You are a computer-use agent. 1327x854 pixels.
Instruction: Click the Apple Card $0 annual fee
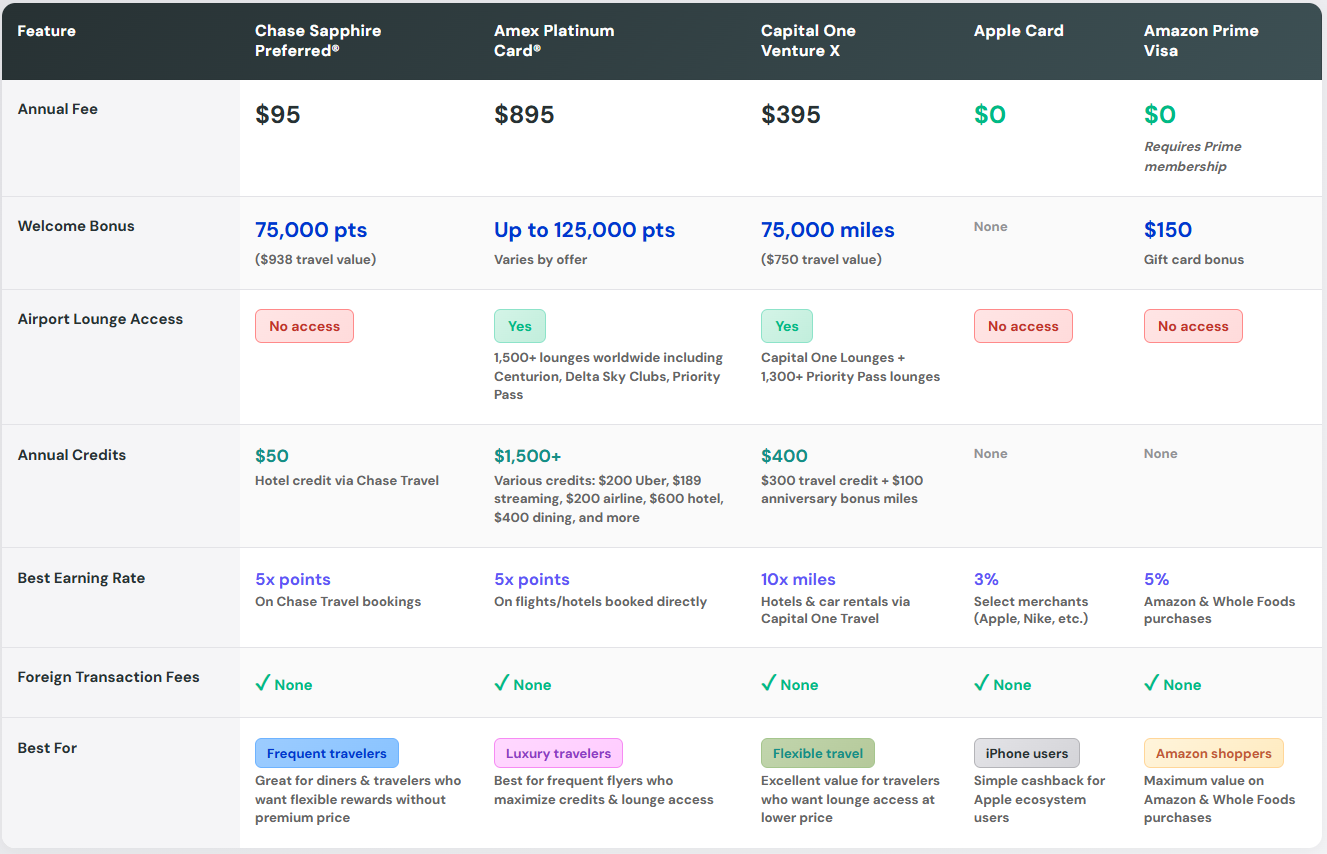point(990,115)
